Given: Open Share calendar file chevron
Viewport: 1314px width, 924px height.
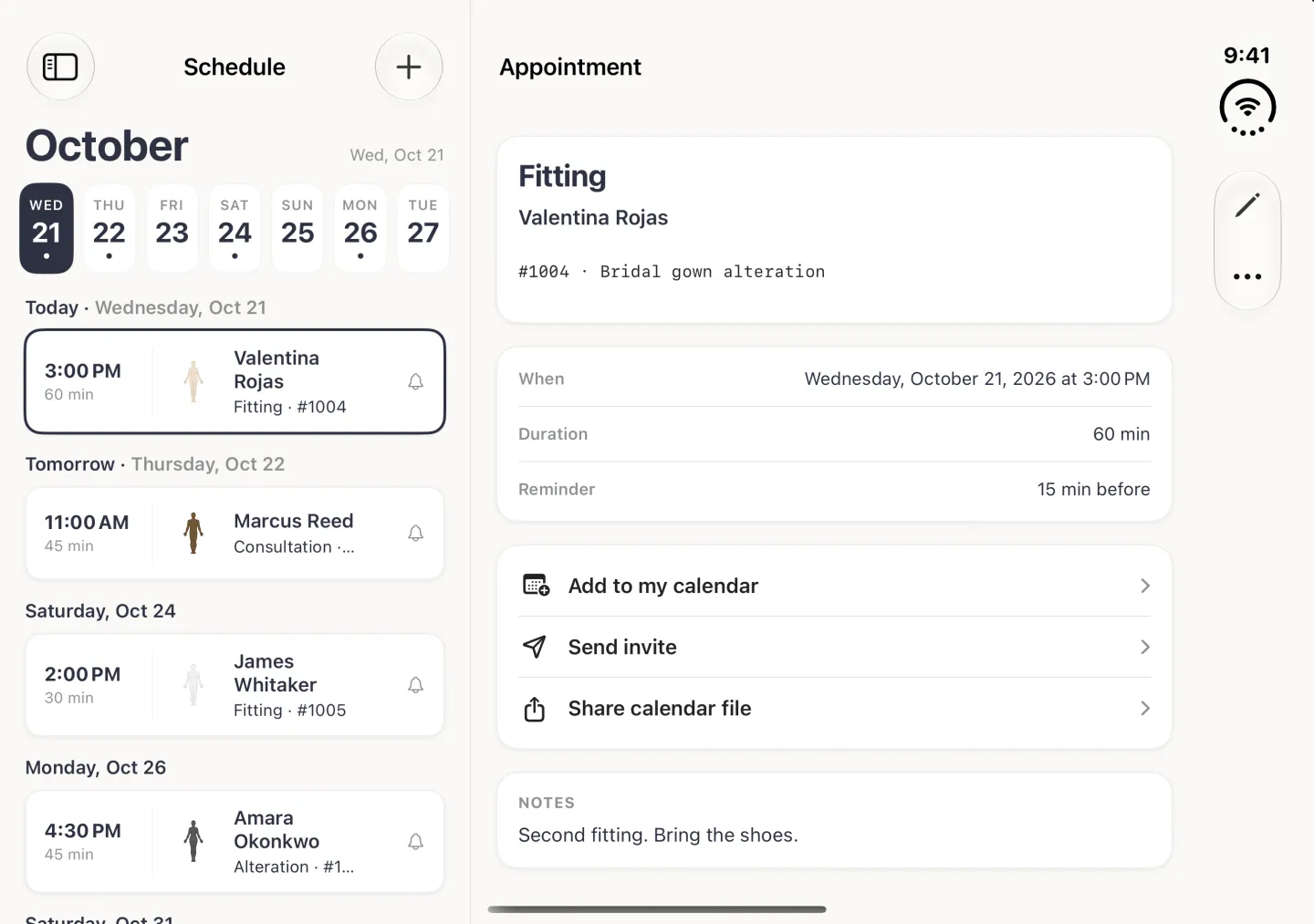Looking at the screenshot, I should point(1145,708).
